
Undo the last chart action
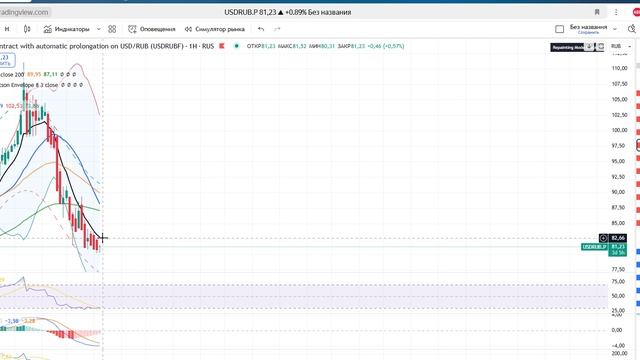pos(261,29)
